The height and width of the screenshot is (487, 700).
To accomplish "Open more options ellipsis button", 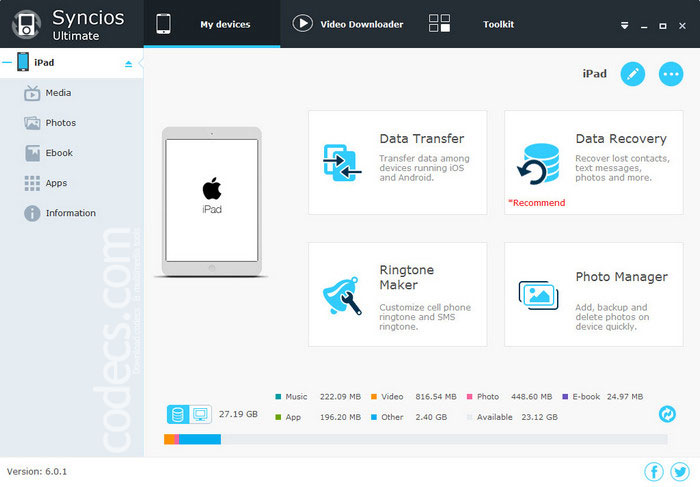I will click(x=671, y=74).
